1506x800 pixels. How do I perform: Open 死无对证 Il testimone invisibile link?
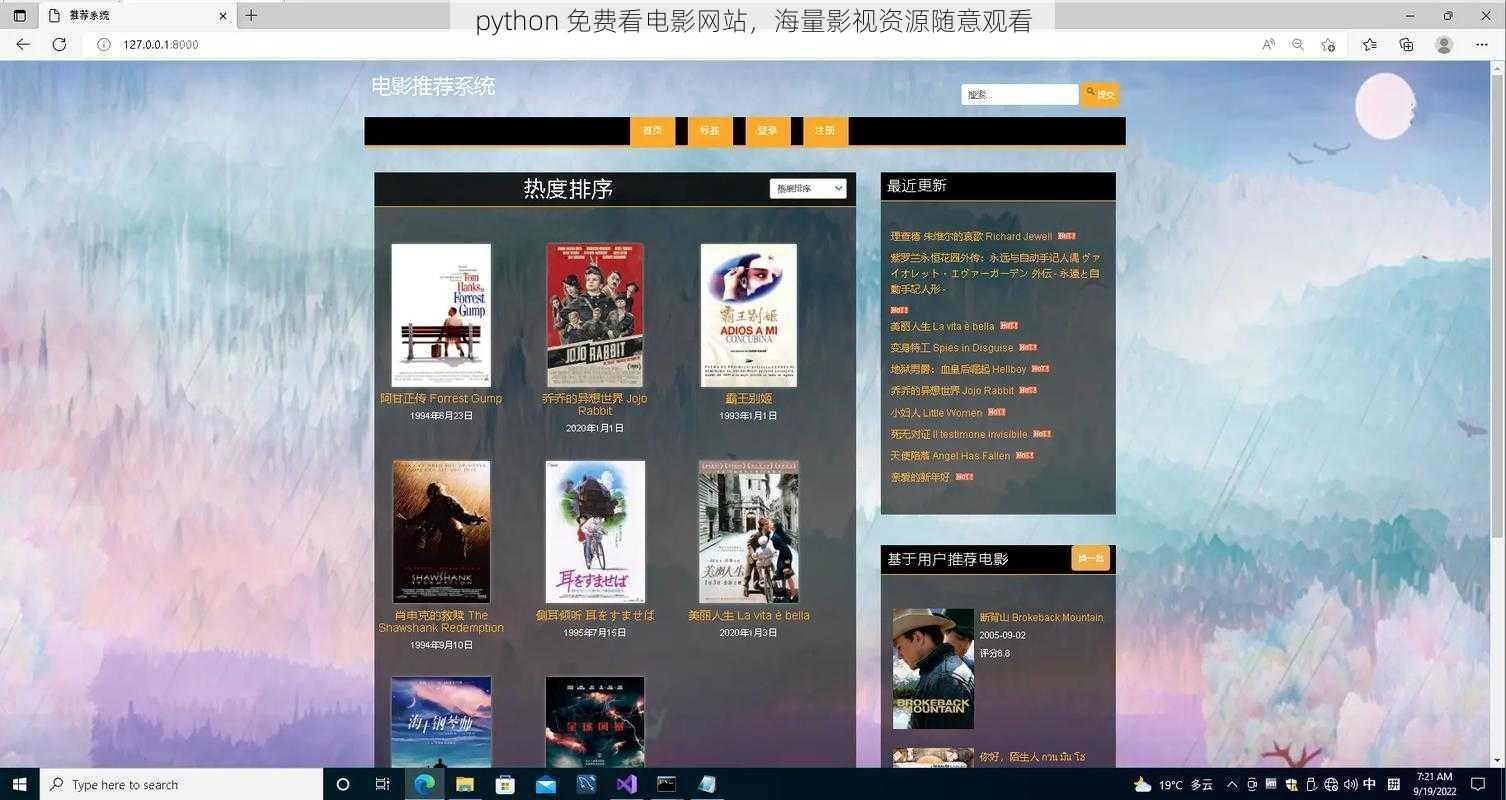point(959,434)
